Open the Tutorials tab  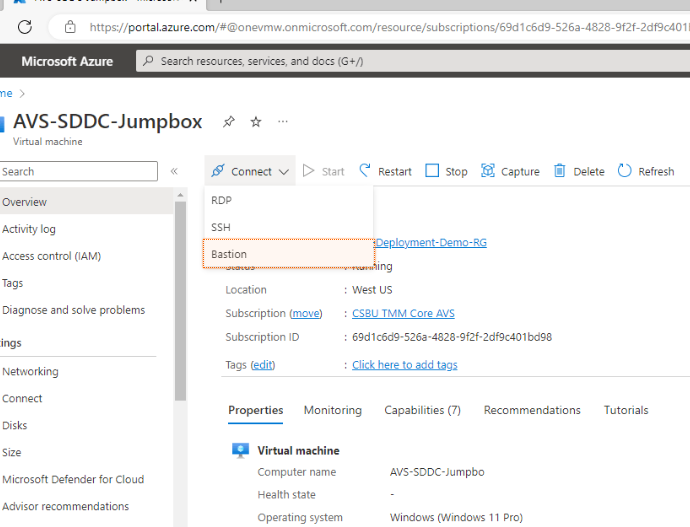(626, 410)
